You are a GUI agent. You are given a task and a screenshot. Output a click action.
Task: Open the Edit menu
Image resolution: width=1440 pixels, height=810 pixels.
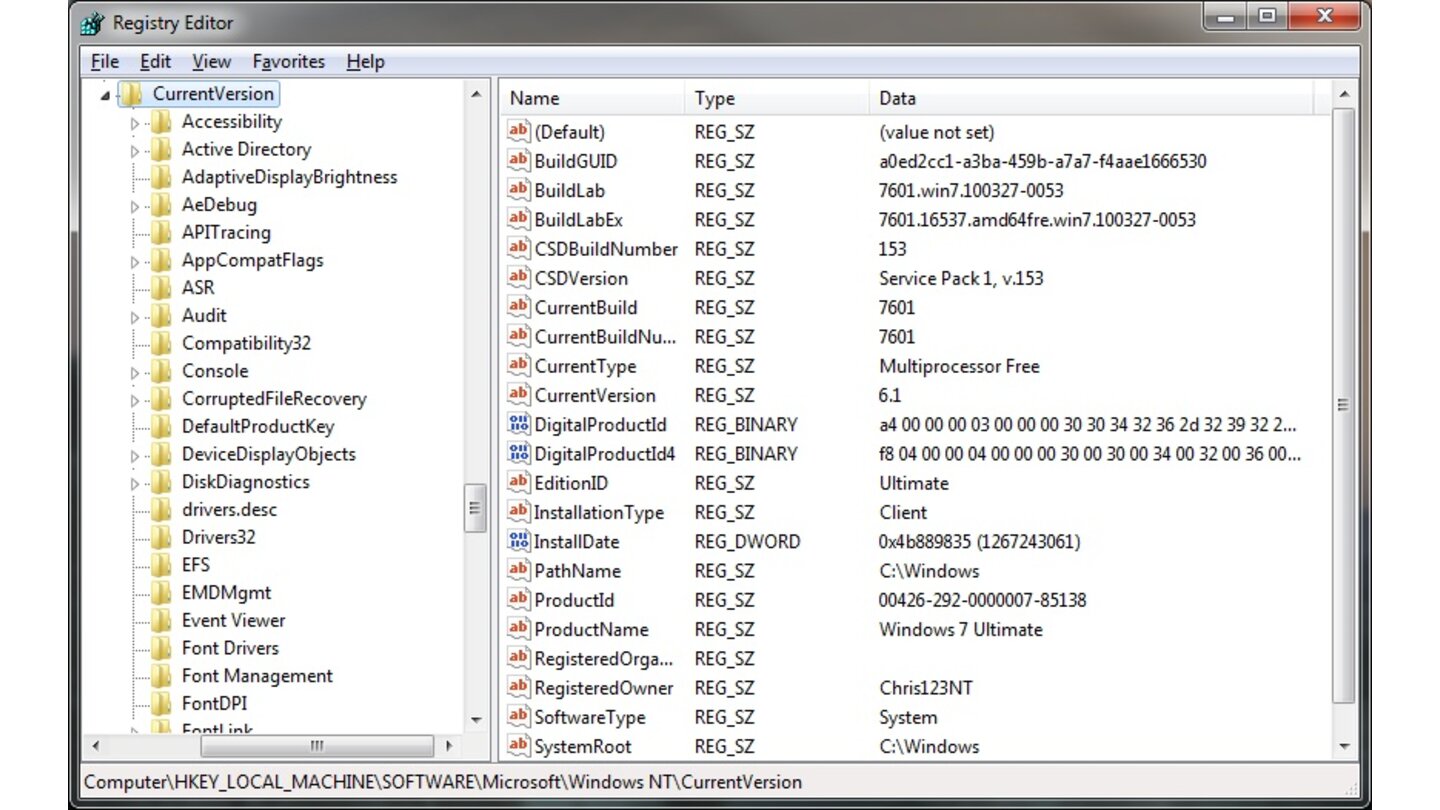click(155, 61)
